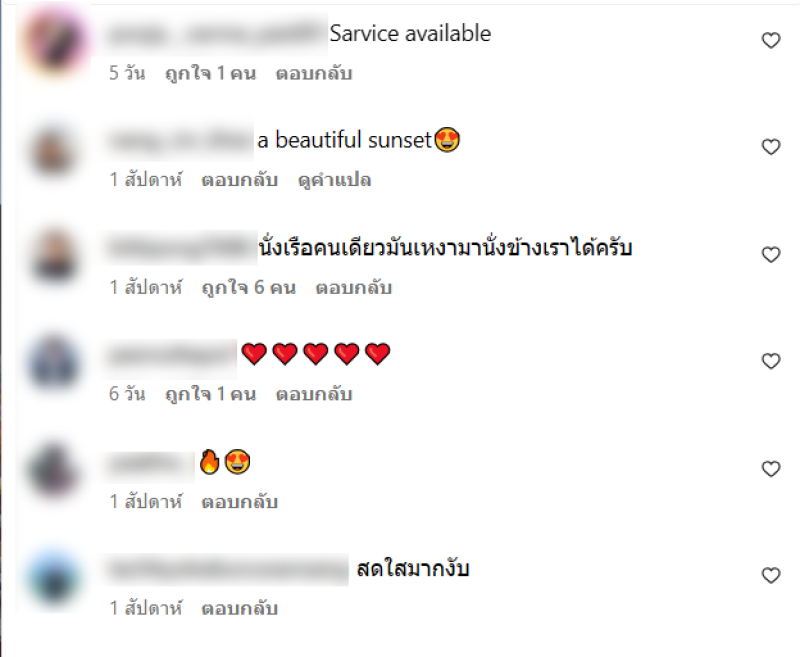Tap heart icon beside the Thai boat comment
Viewport: 800px width, 657px height.
click(x=771, y=255)
